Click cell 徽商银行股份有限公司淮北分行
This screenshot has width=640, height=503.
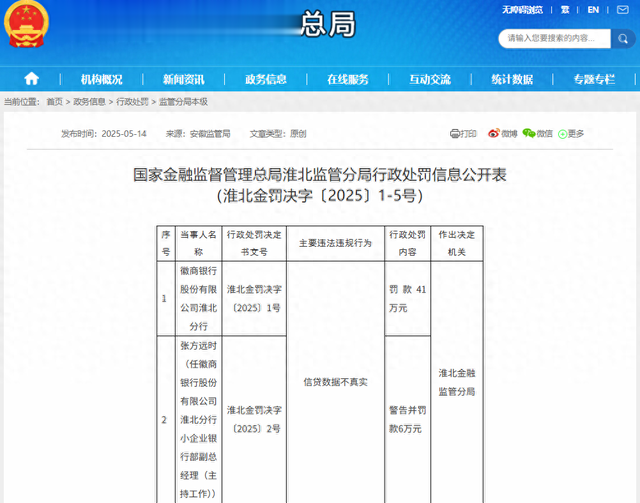pos(198,298)
